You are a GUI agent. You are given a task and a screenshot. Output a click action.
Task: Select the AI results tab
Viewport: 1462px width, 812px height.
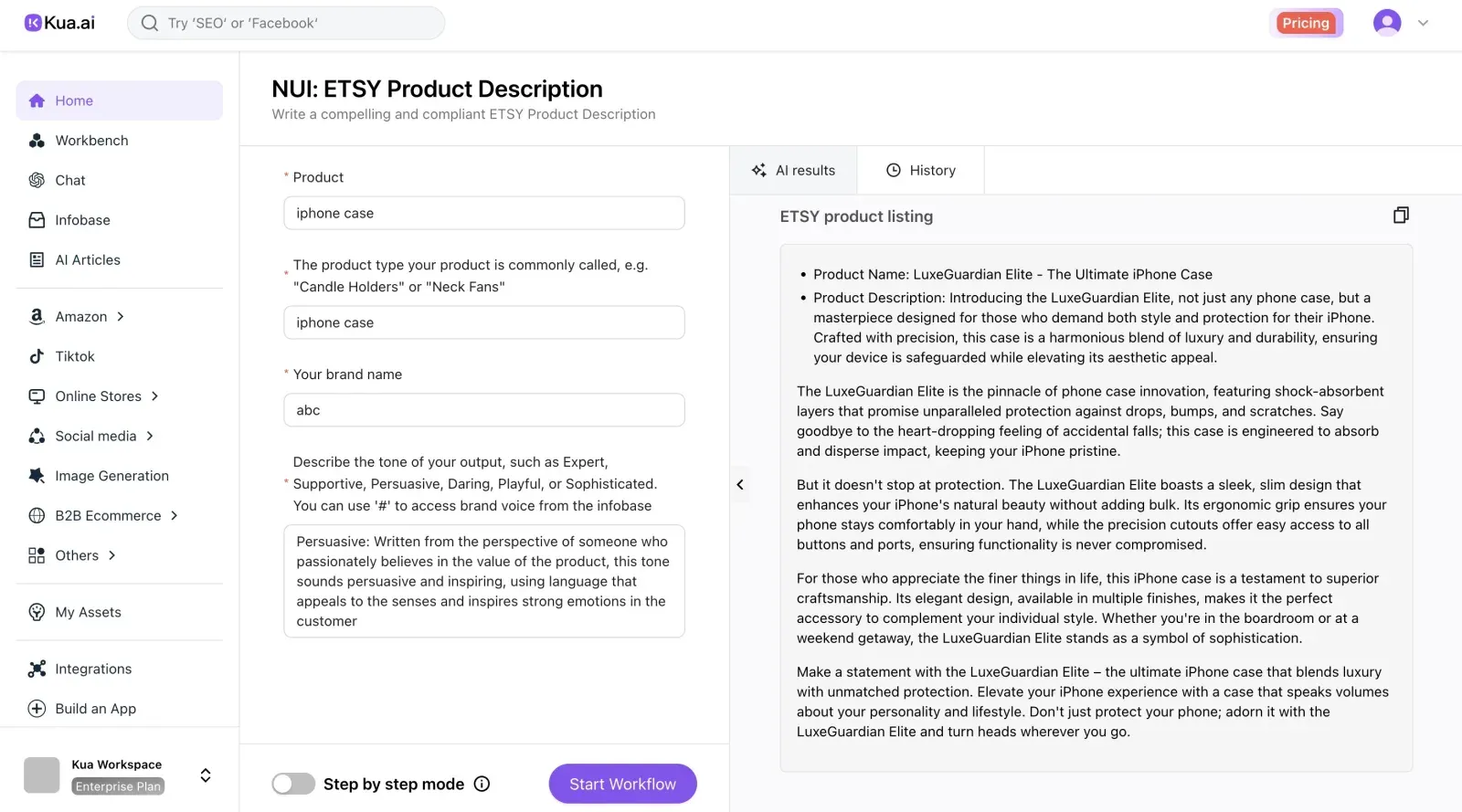pyautogui.click(x=793, y=170)
